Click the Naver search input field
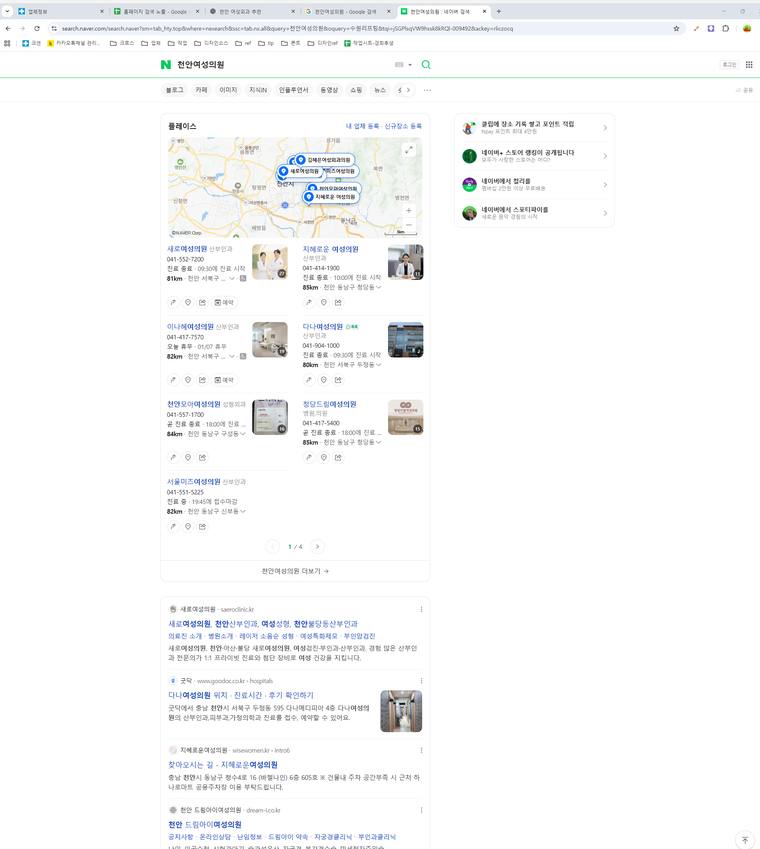The width and height of the screenshot is (760, 849). pos(281,64)
